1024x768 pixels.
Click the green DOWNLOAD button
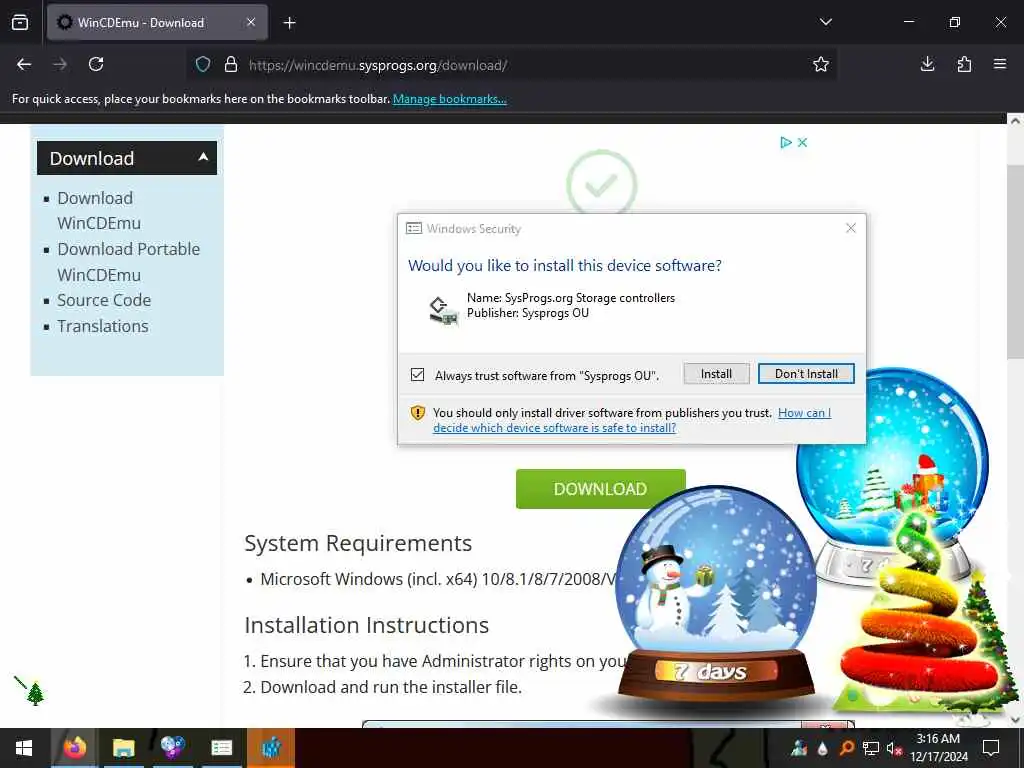601,488
